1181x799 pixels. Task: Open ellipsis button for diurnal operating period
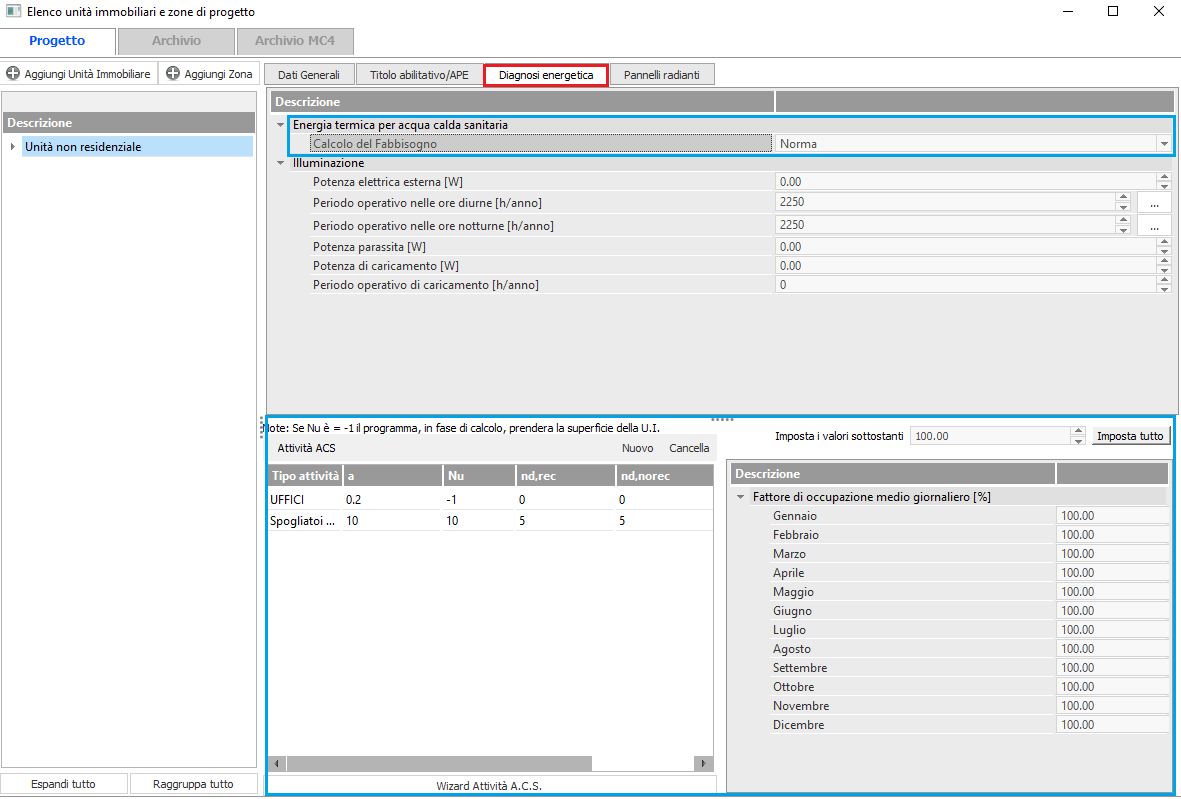(x=1154, y=203)
